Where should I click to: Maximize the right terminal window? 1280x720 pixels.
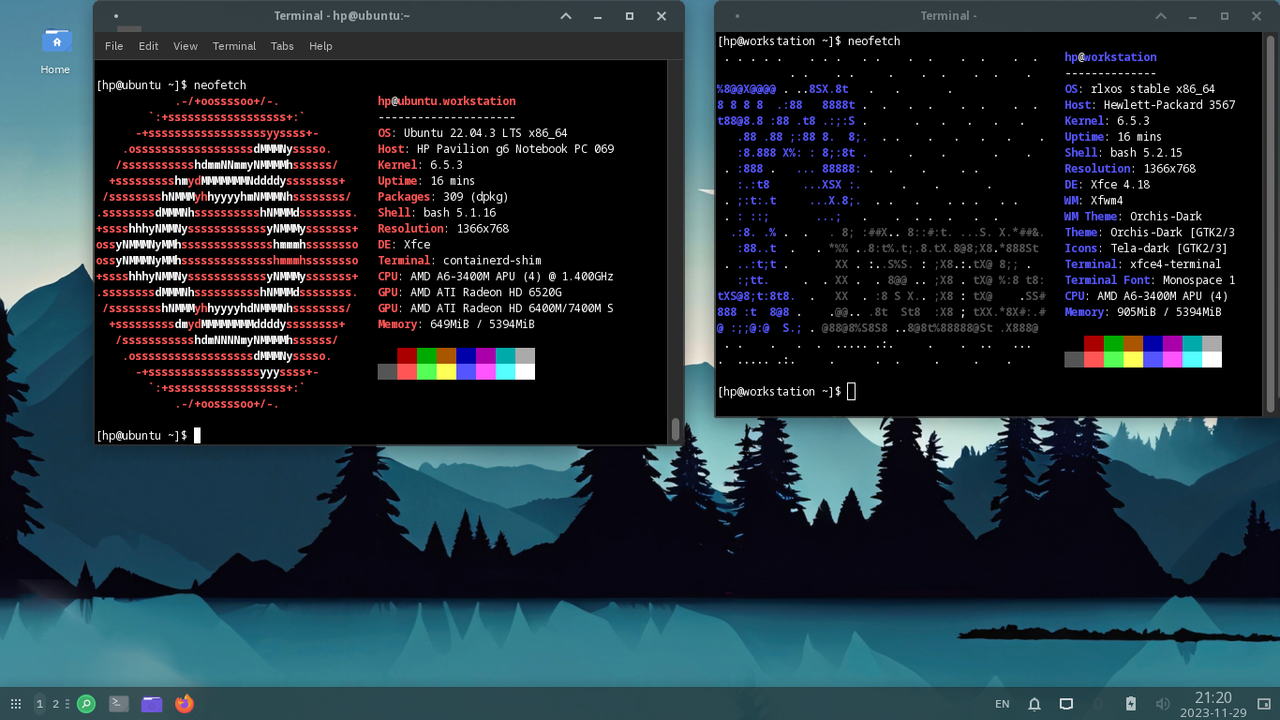point(1225,16)
